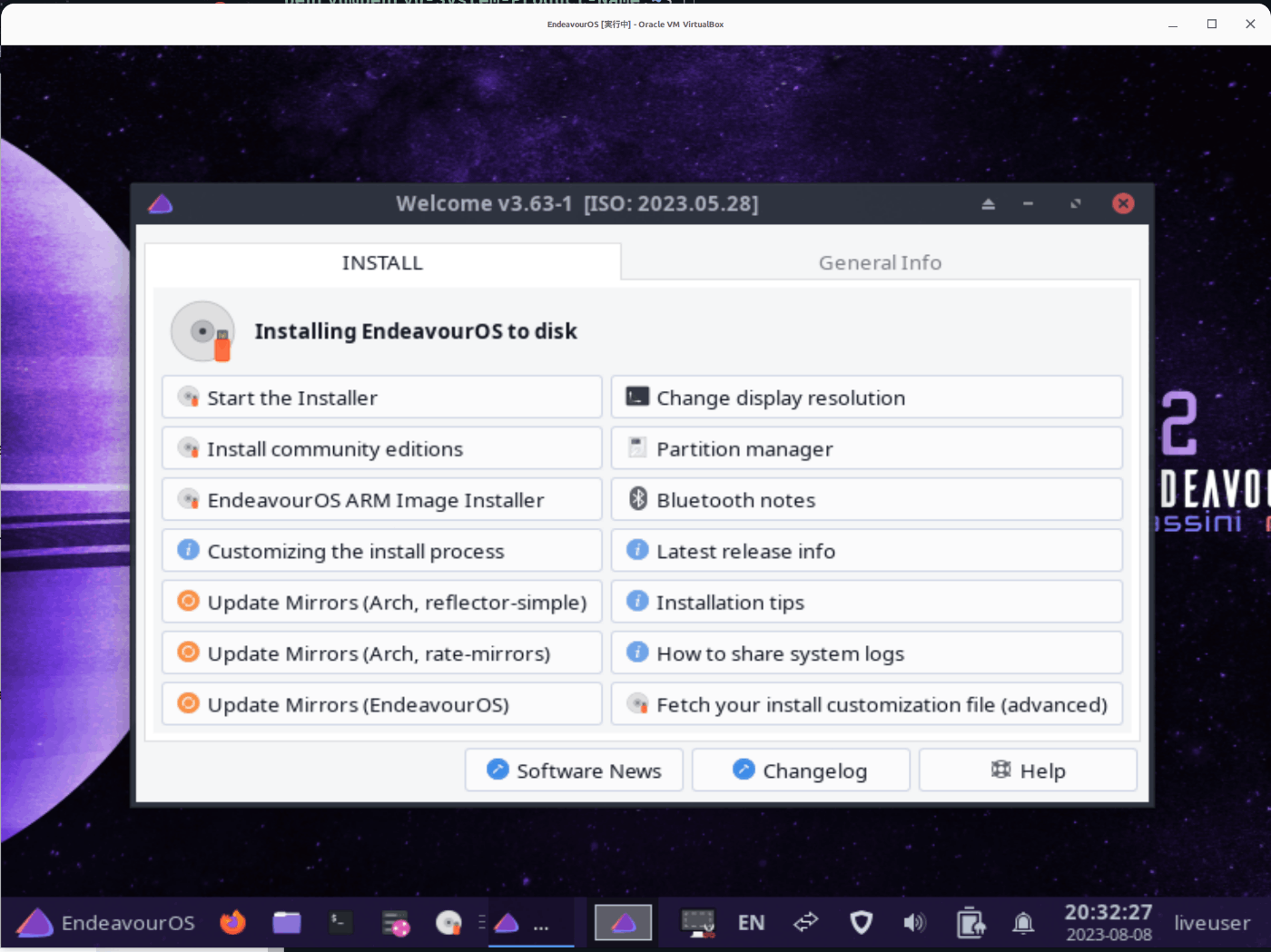
Task: Open Change display resolution
Action: pyautogui.click(x=867, y=397)
